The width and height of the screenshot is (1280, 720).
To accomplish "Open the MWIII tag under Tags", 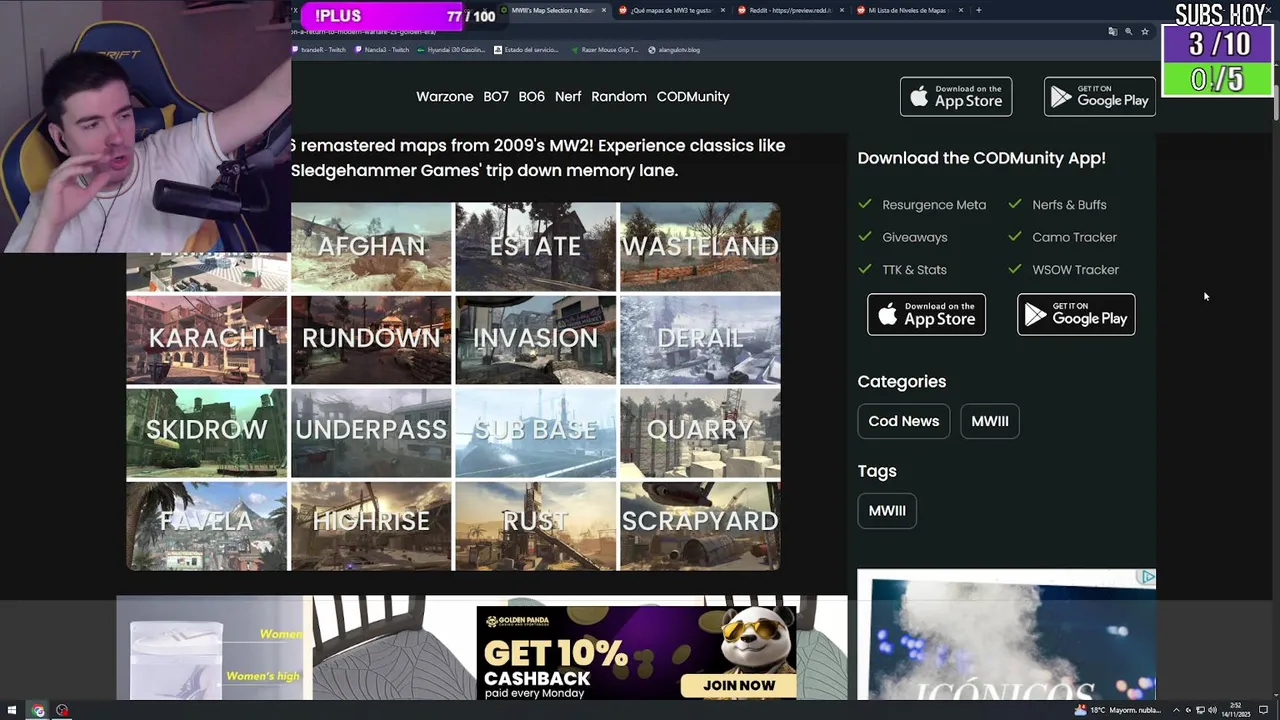I will point(887,511).
